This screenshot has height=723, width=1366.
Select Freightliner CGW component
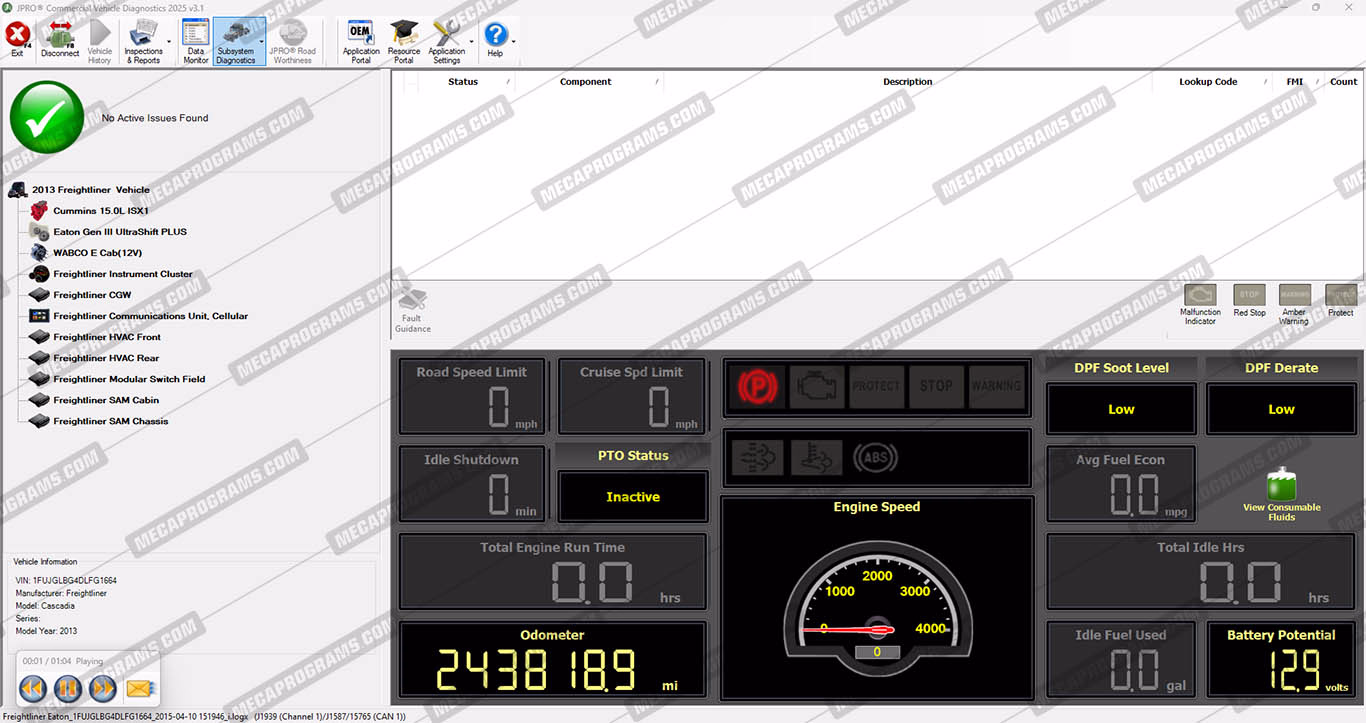point(92,295)
